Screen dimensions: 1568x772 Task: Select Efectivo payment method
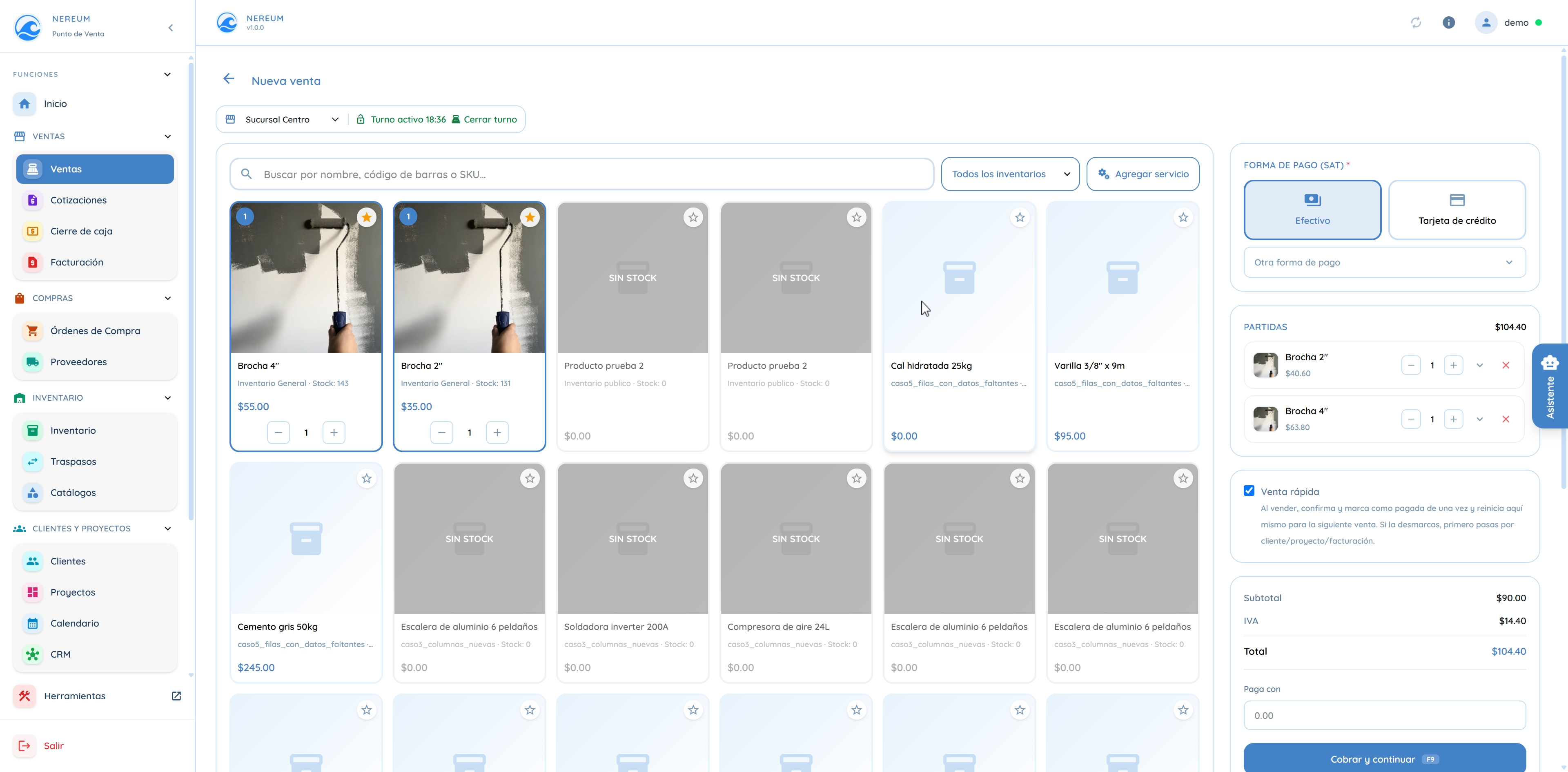(1312, 210)
